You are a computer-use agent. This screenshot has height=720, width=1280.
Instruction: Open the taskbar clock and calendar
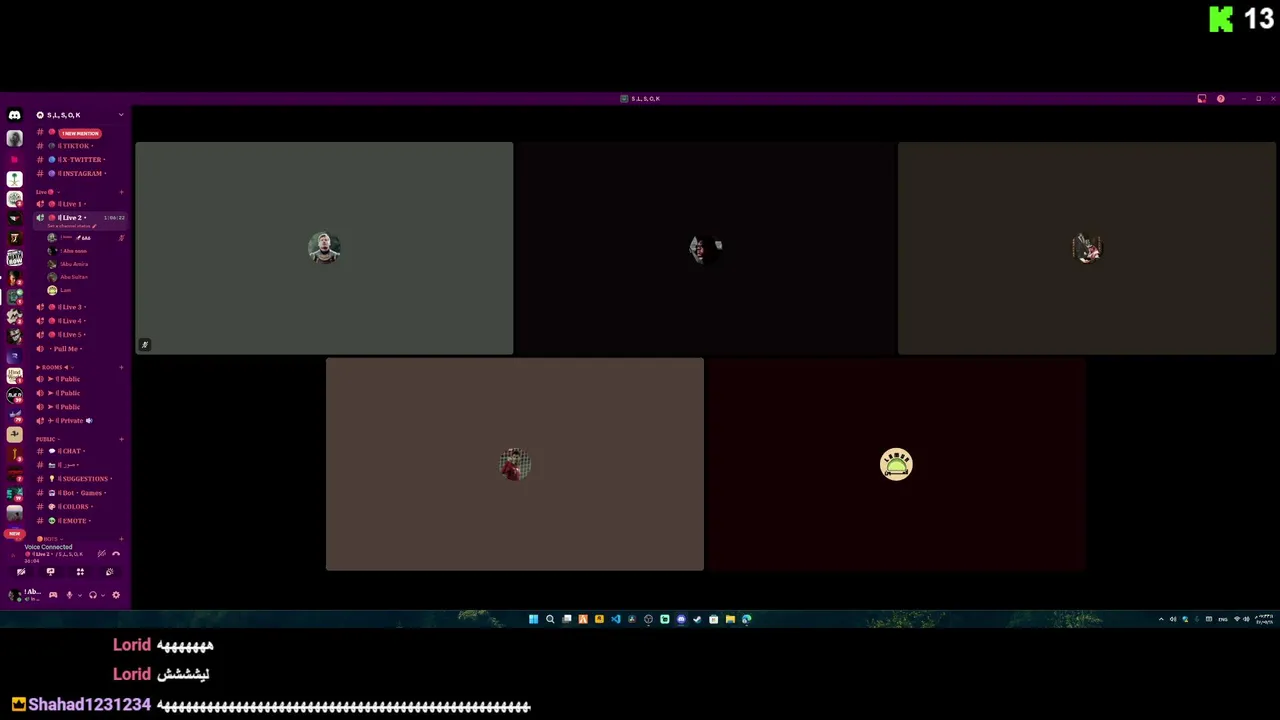point(1265,619)
